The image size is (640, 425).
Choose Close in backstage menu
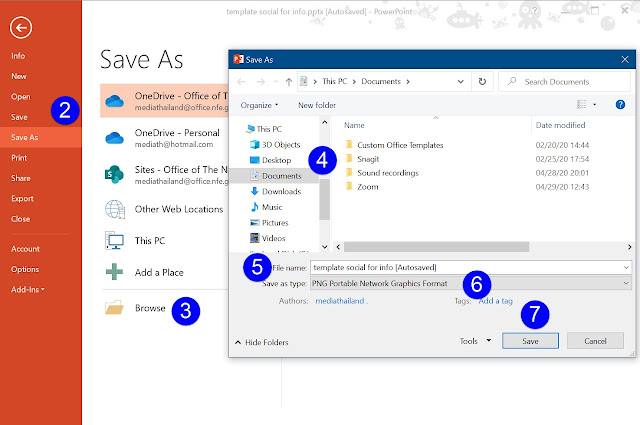point(20,219)
